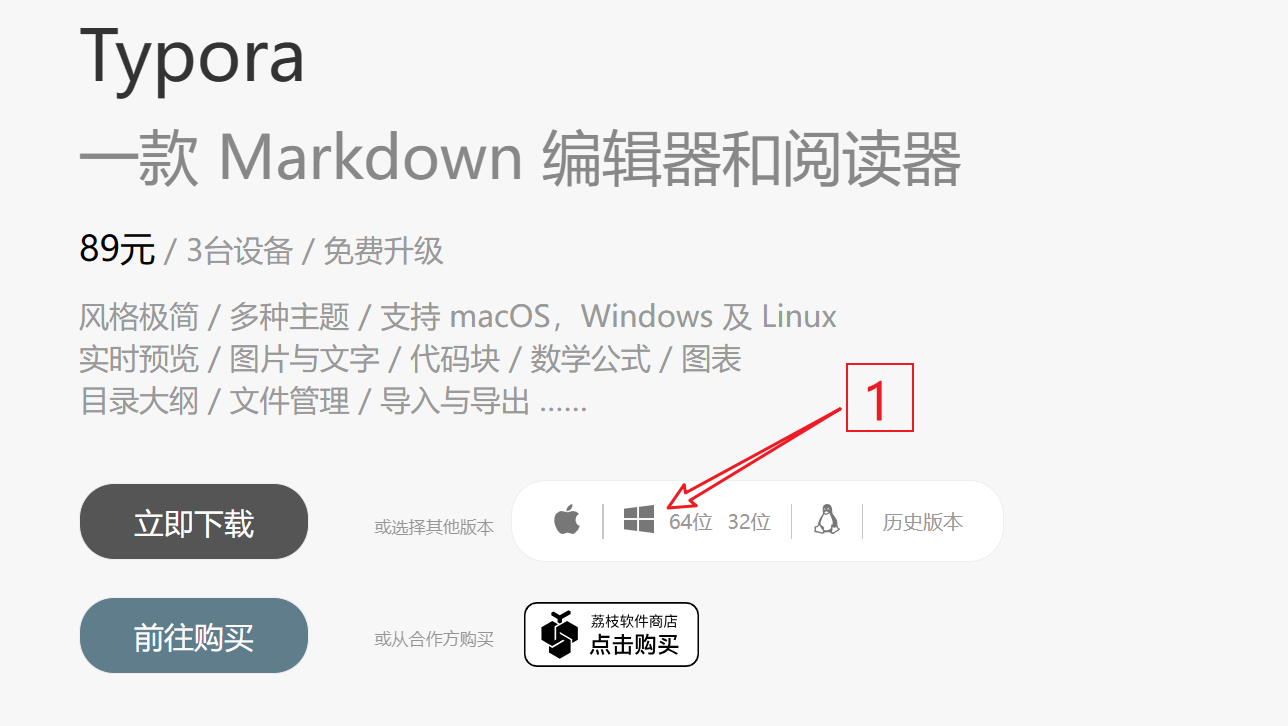
Task: Click the 或选择其他版本 label
Action: click(x=434, y=527)
